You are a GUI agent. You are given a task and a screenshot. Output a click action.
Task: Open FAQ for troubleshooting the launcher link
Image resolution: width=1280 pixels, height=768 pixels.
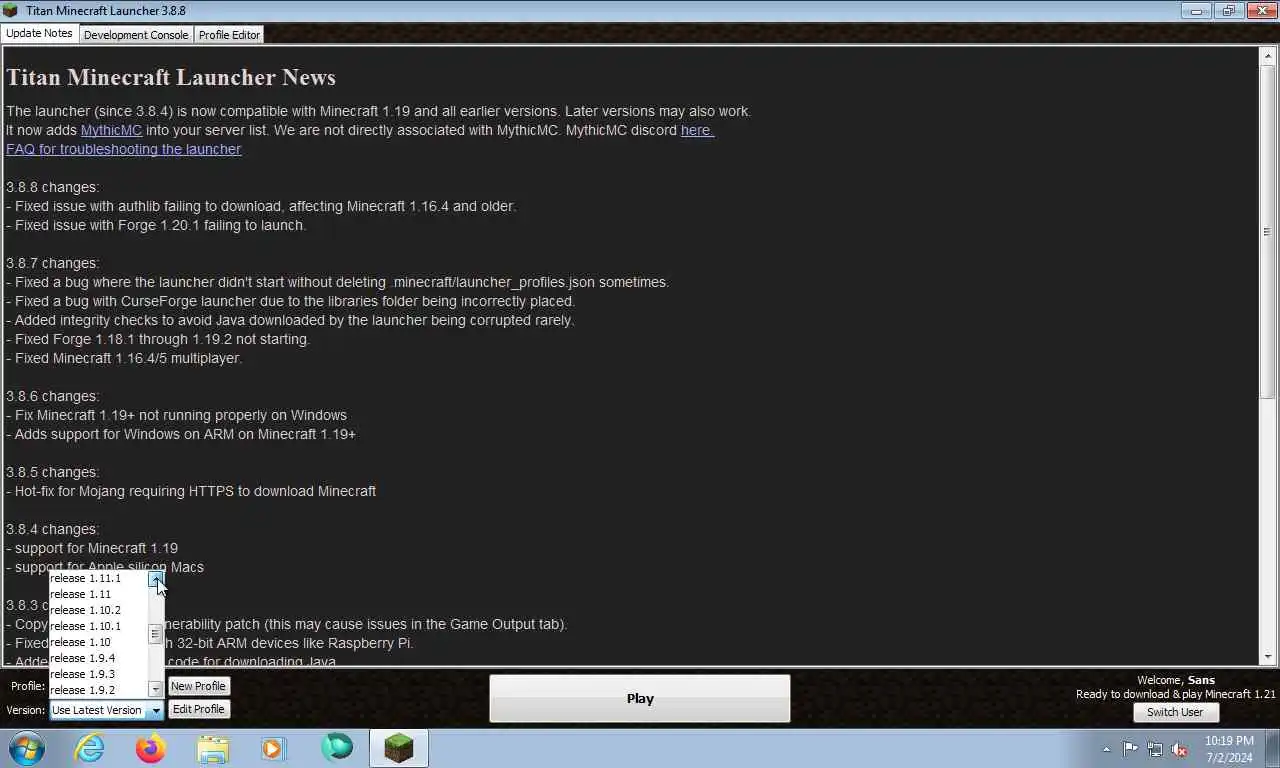(123, 149)
